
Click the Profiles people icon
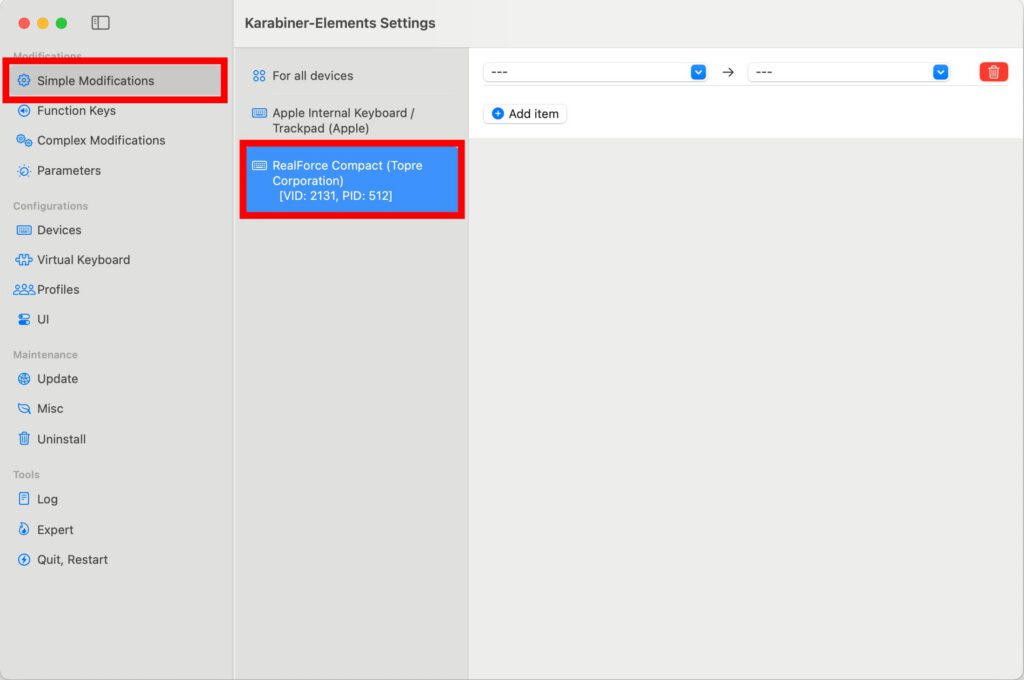click(x=24, y=290)
